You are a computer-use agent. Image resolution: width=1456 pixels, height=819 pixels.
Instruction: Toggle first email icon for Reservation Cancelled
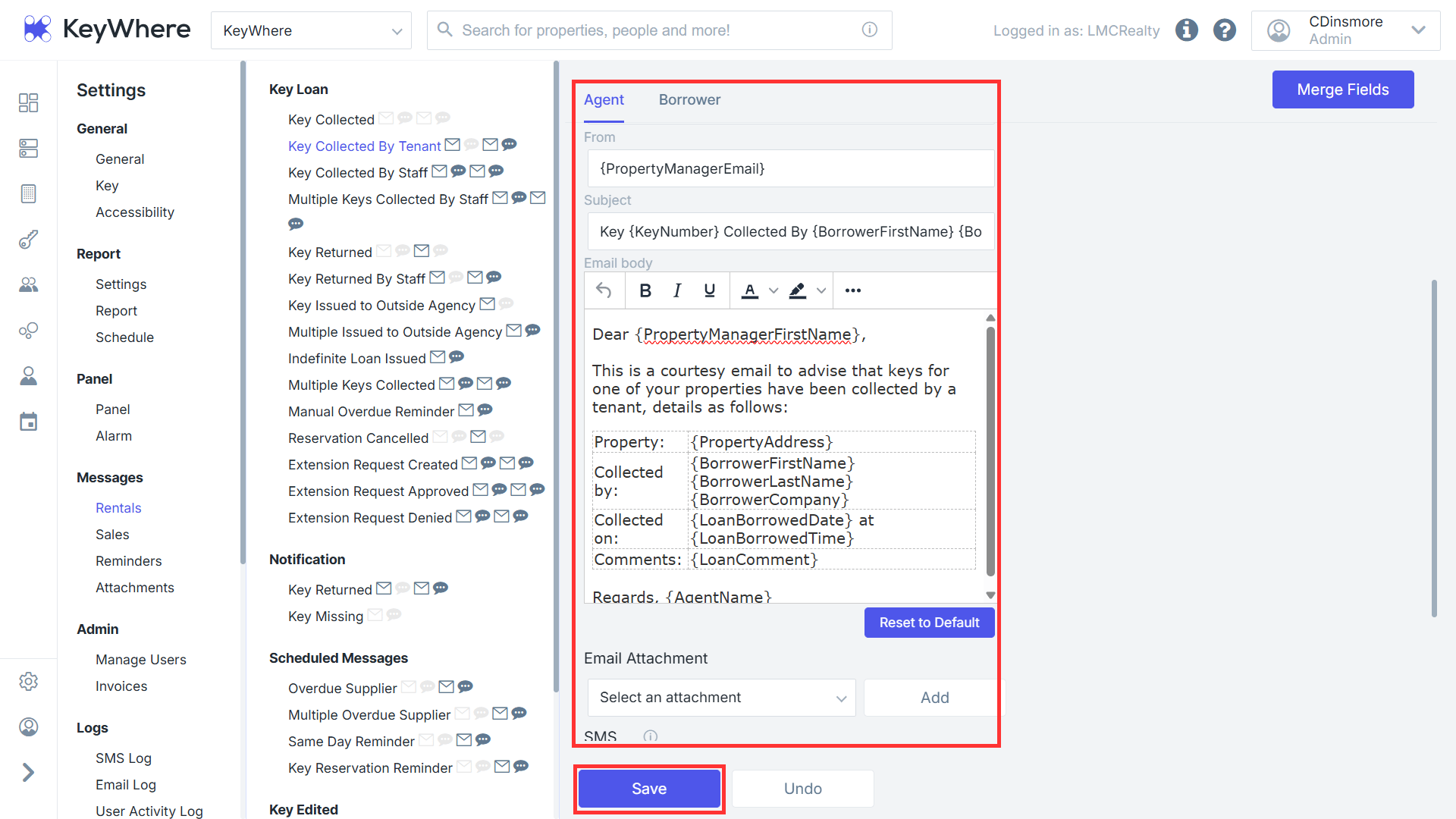tap(440, 437)
